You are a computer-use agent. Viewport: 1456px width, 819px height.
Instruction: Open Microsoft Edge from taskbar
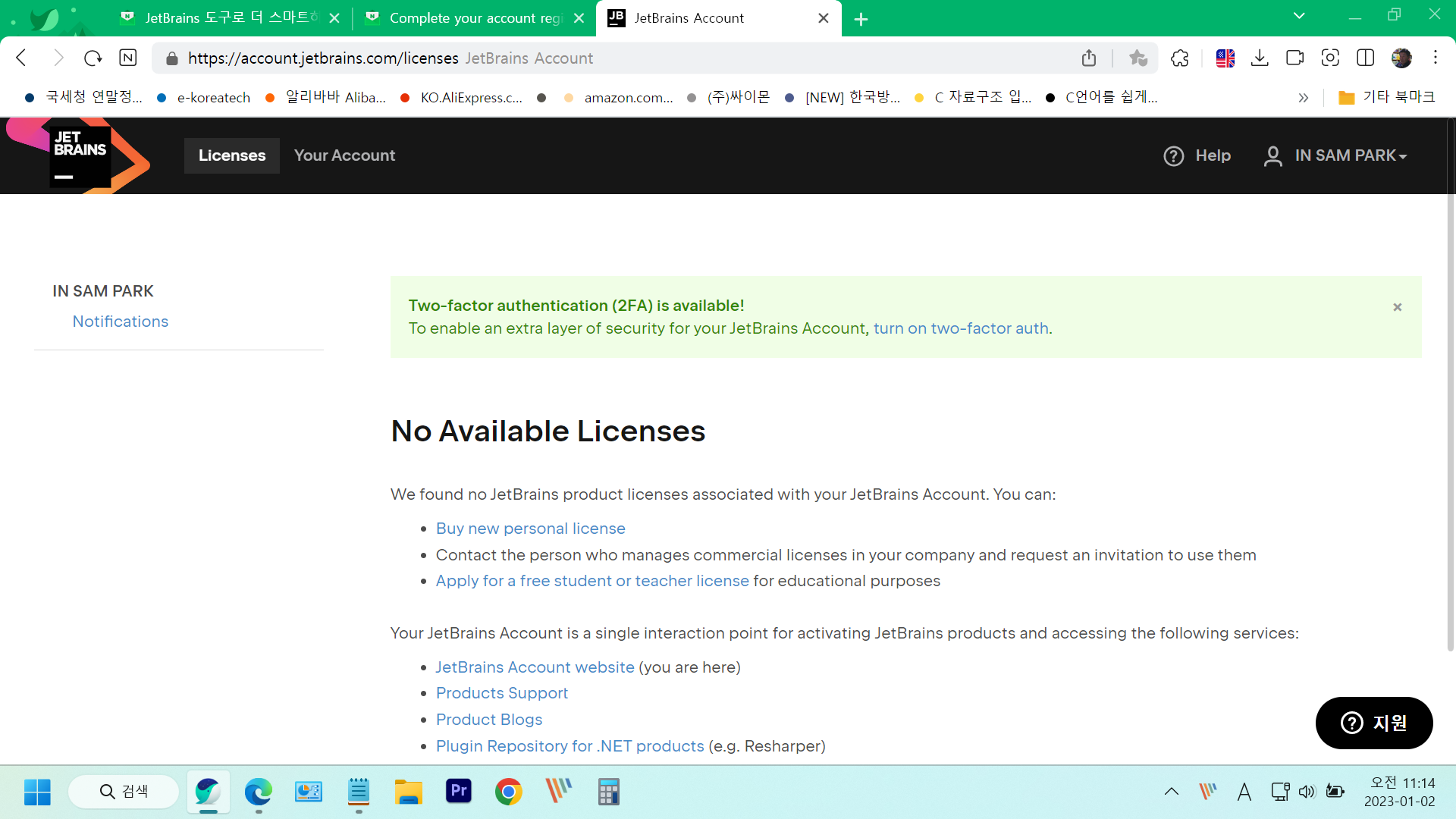258,792
